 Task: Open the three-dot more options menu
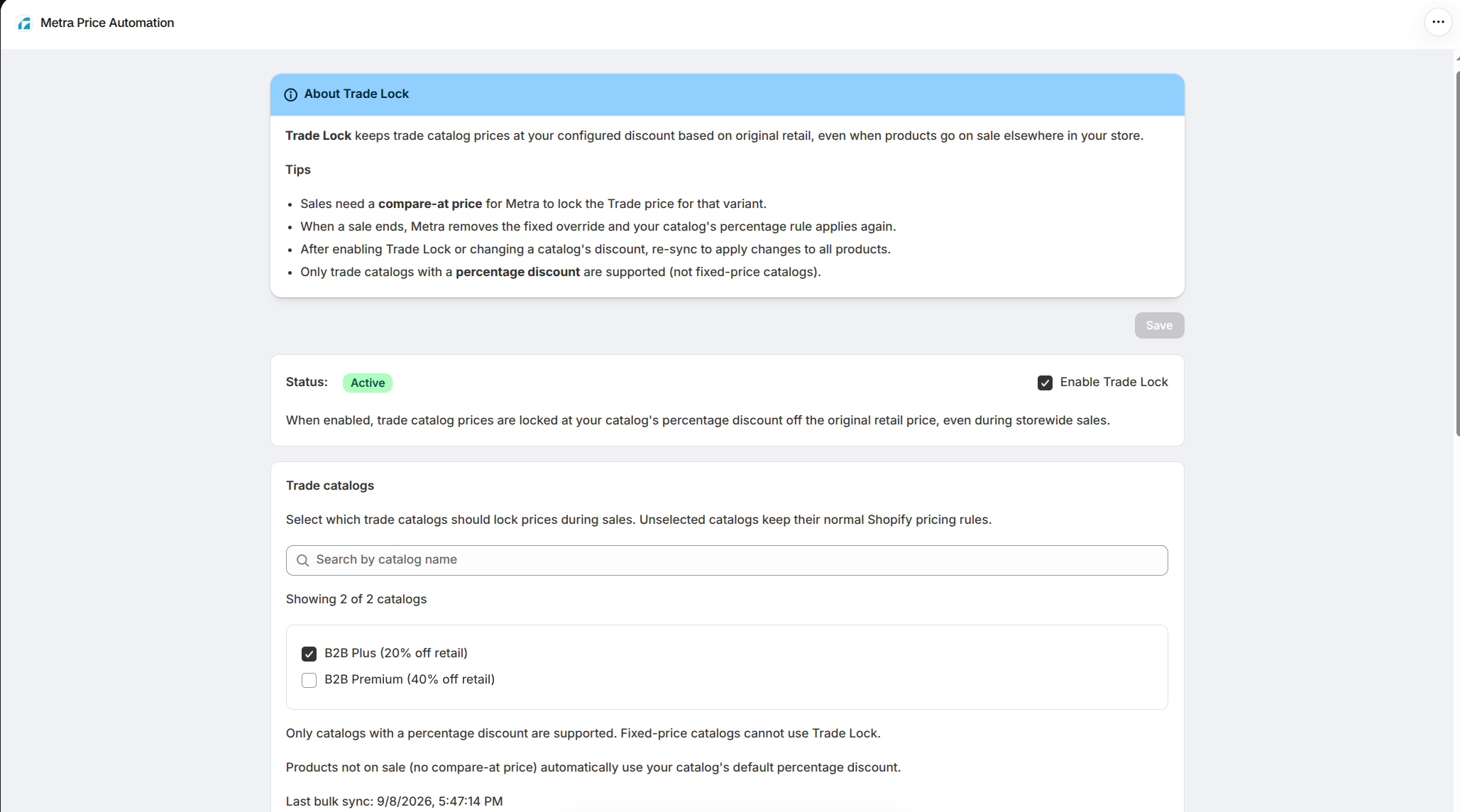point(1438,22)
